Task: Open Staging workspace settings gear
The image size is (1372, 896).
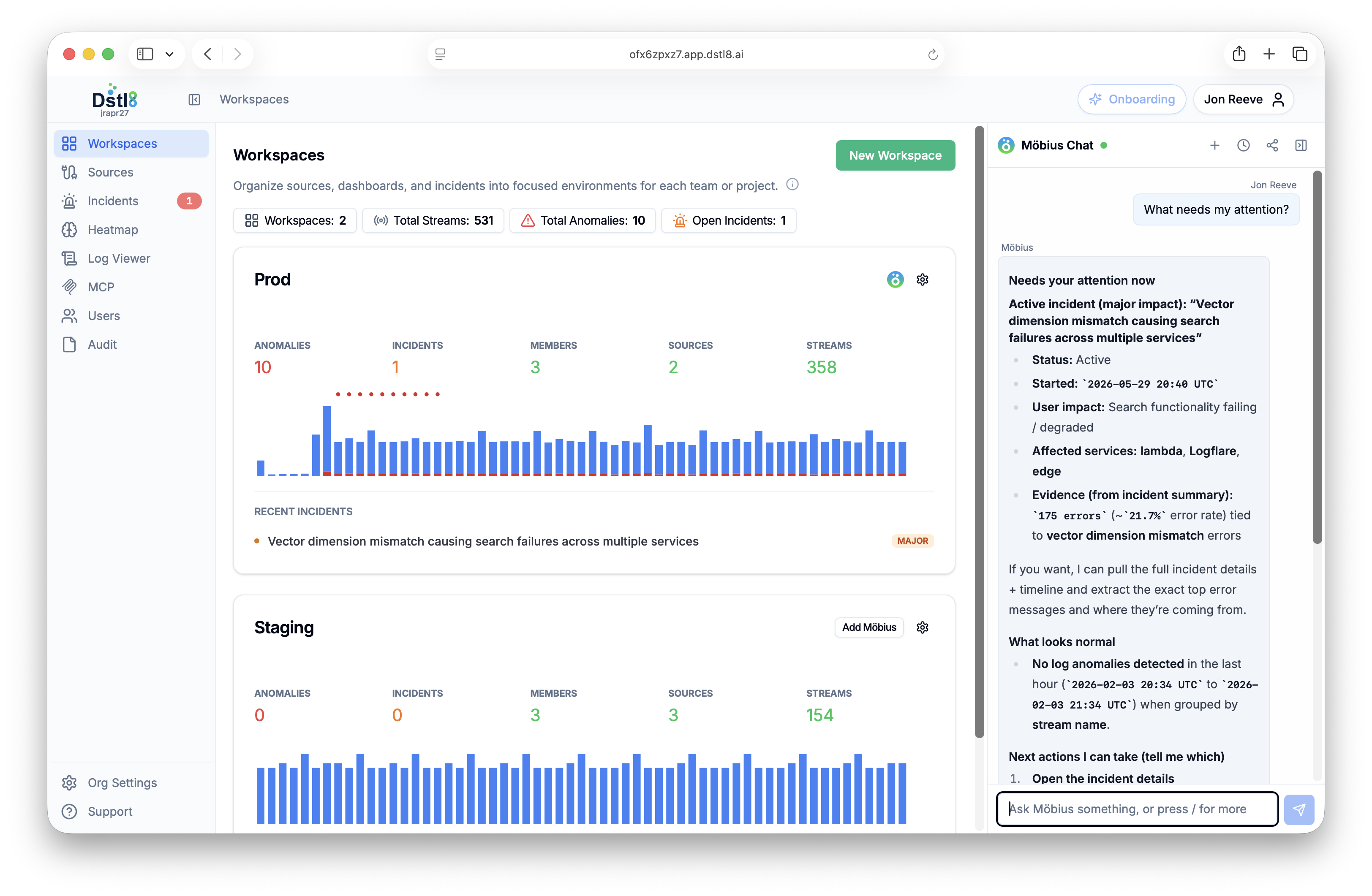Action: pos(923,627)
